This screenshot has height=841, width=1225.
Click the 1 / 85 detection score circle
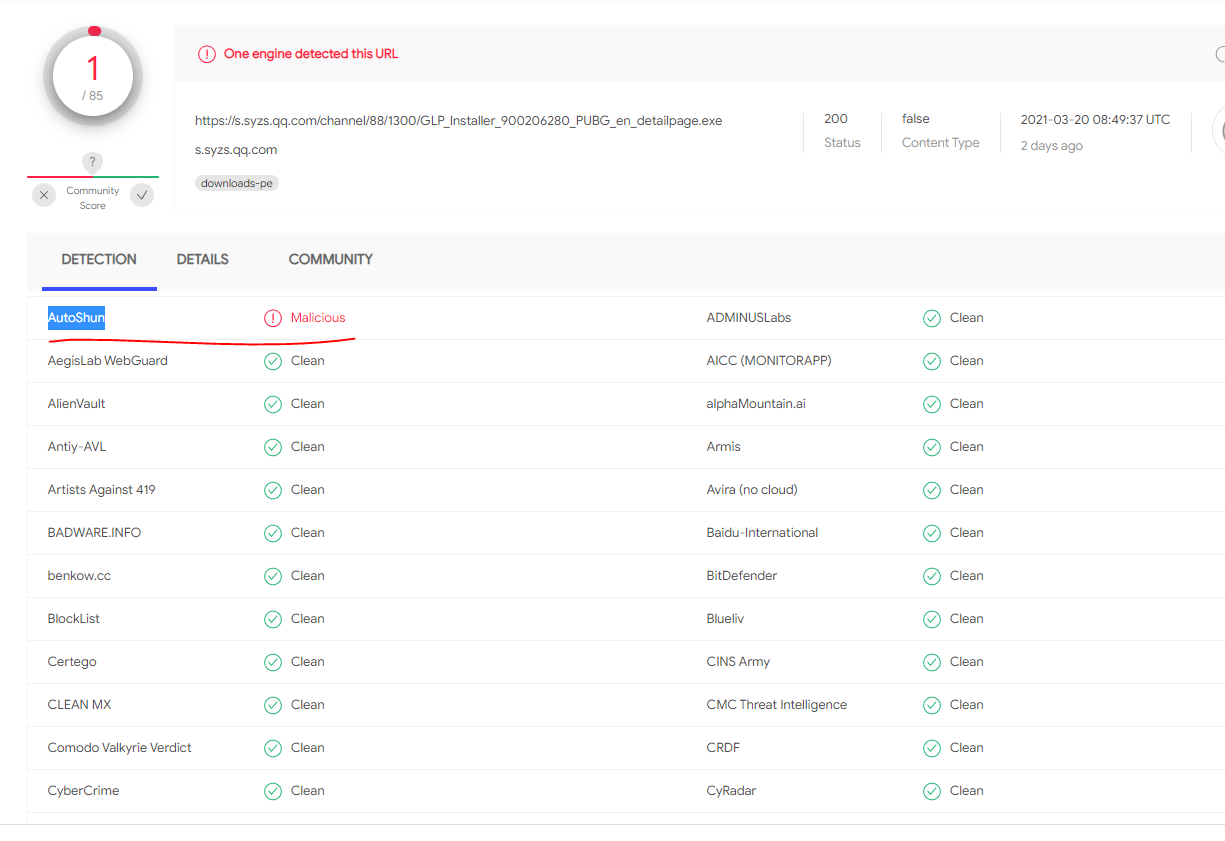93,77
